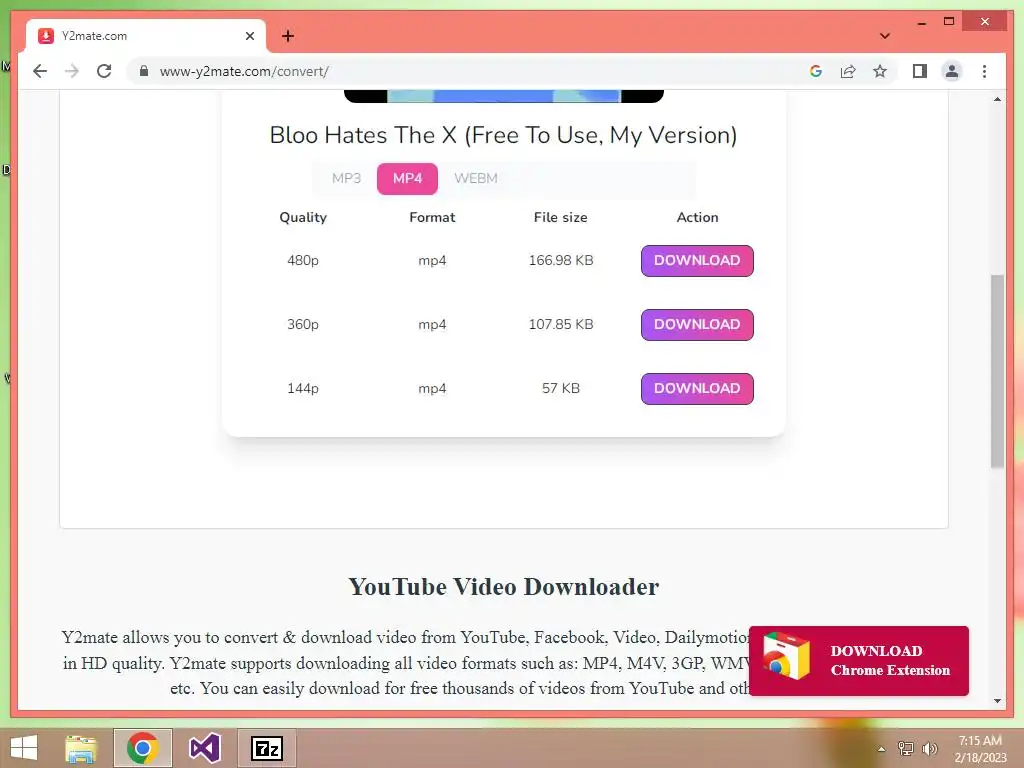Click the page vertical scrollbar thumb
This screenshot has height=768, width=1024.
click(x=997, y=371)
